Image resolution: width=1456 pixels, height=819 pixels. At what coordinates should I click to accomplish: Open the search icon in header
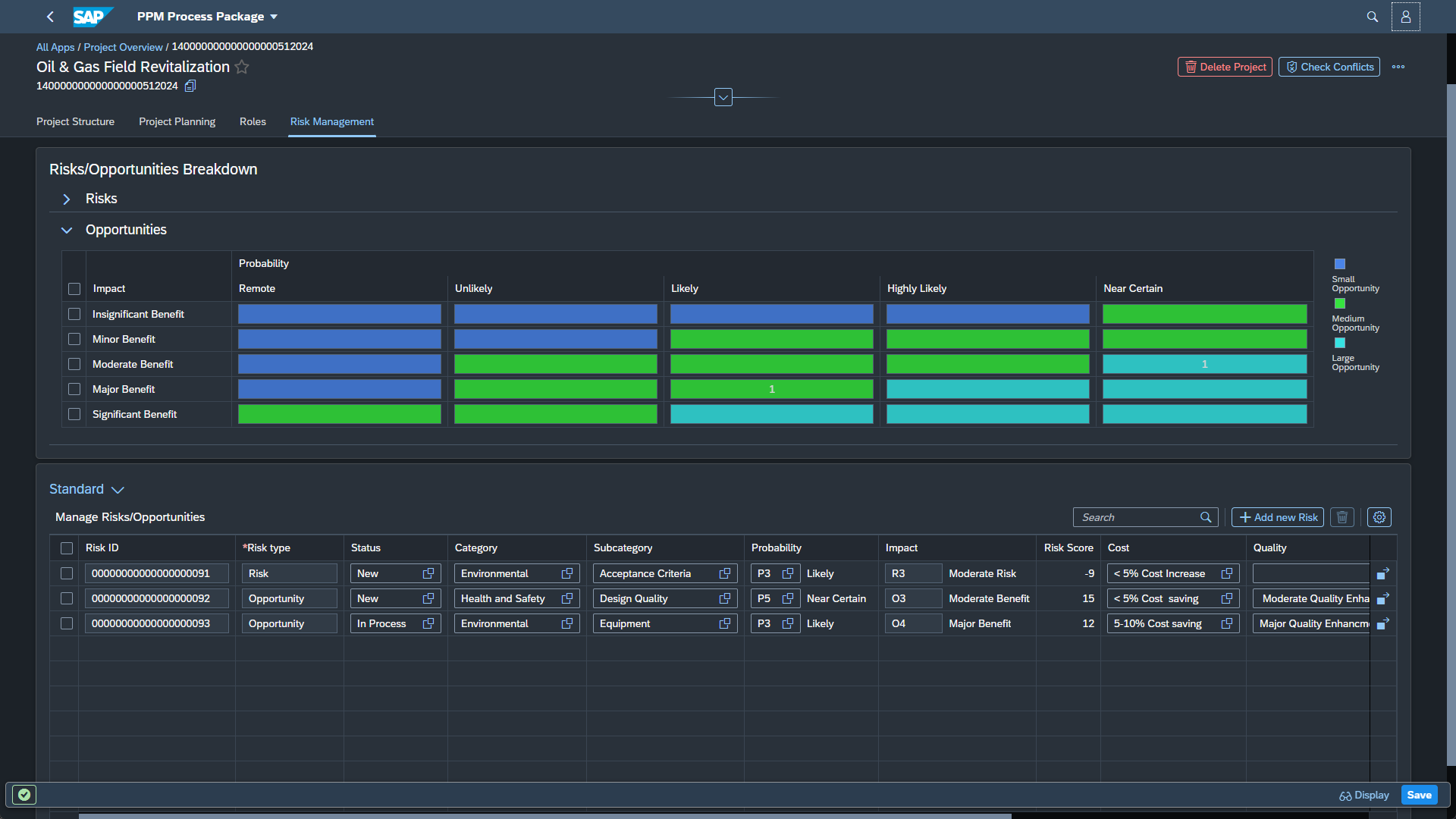coord(1372,17)
